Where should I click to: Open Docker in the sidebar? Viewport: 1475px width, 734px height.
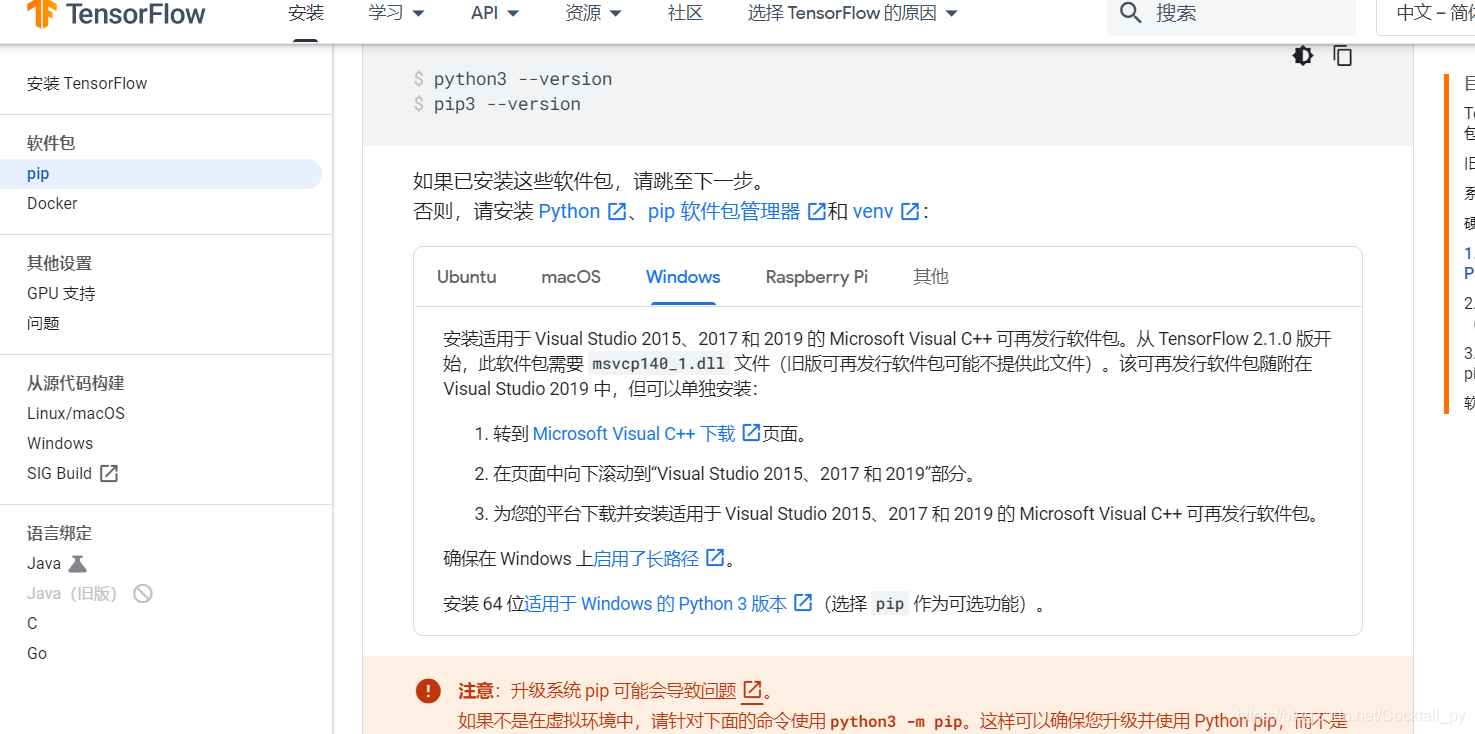(x=52, y=203)
